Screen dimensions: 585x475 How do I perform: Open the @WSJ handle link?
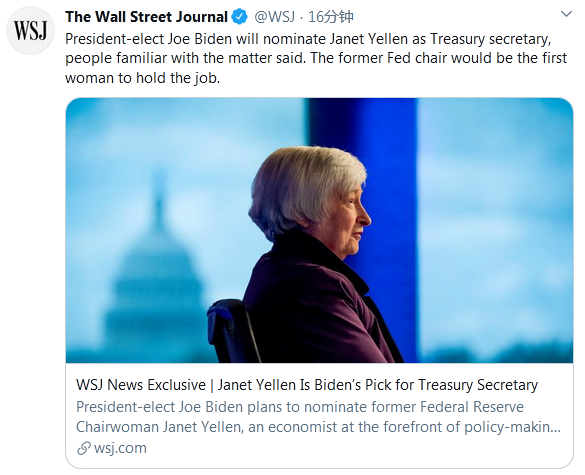275,17
